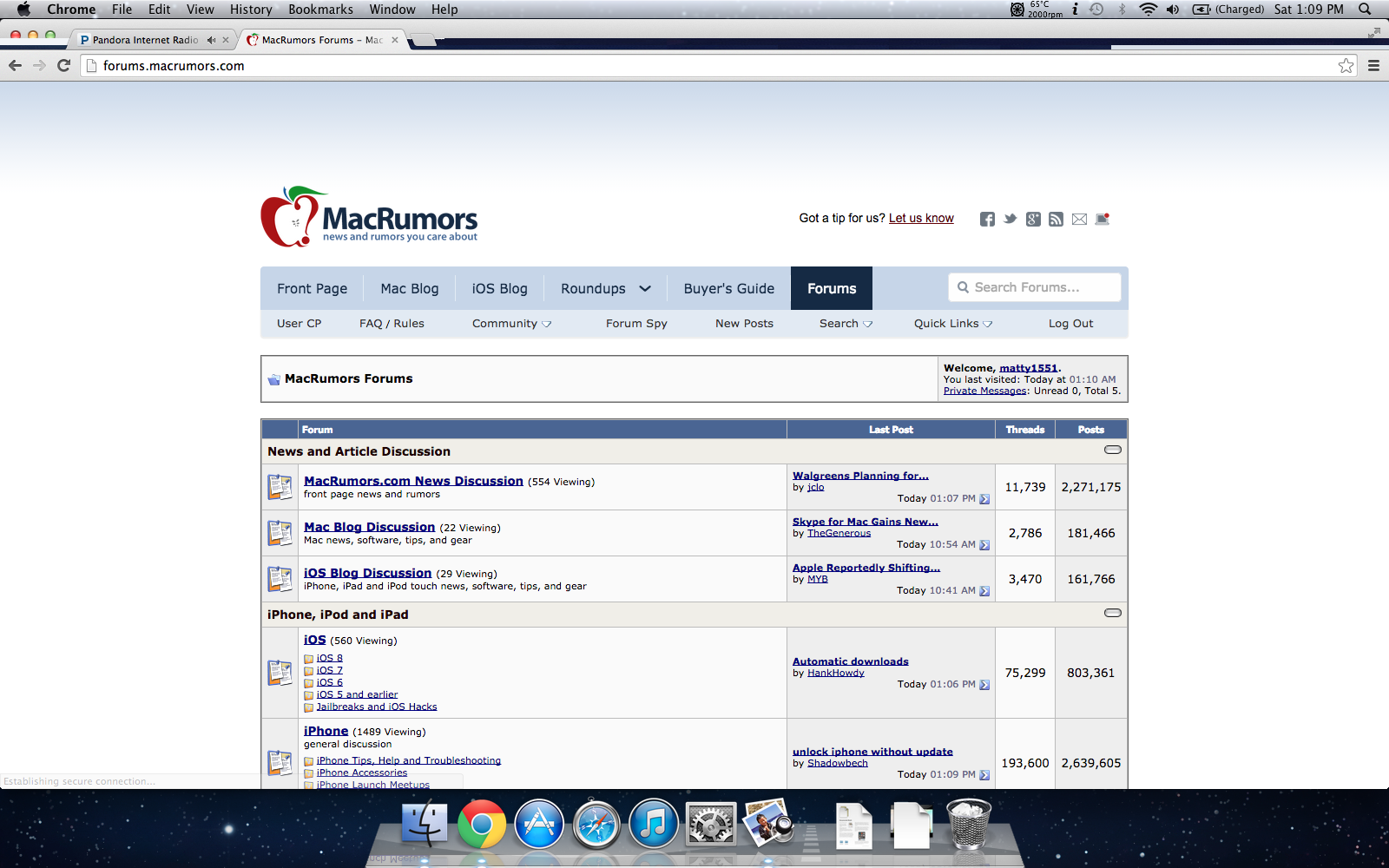Open iPhone Accessories subforum
The height and width of the screenshot is (868, 1389).
point(362,773)
